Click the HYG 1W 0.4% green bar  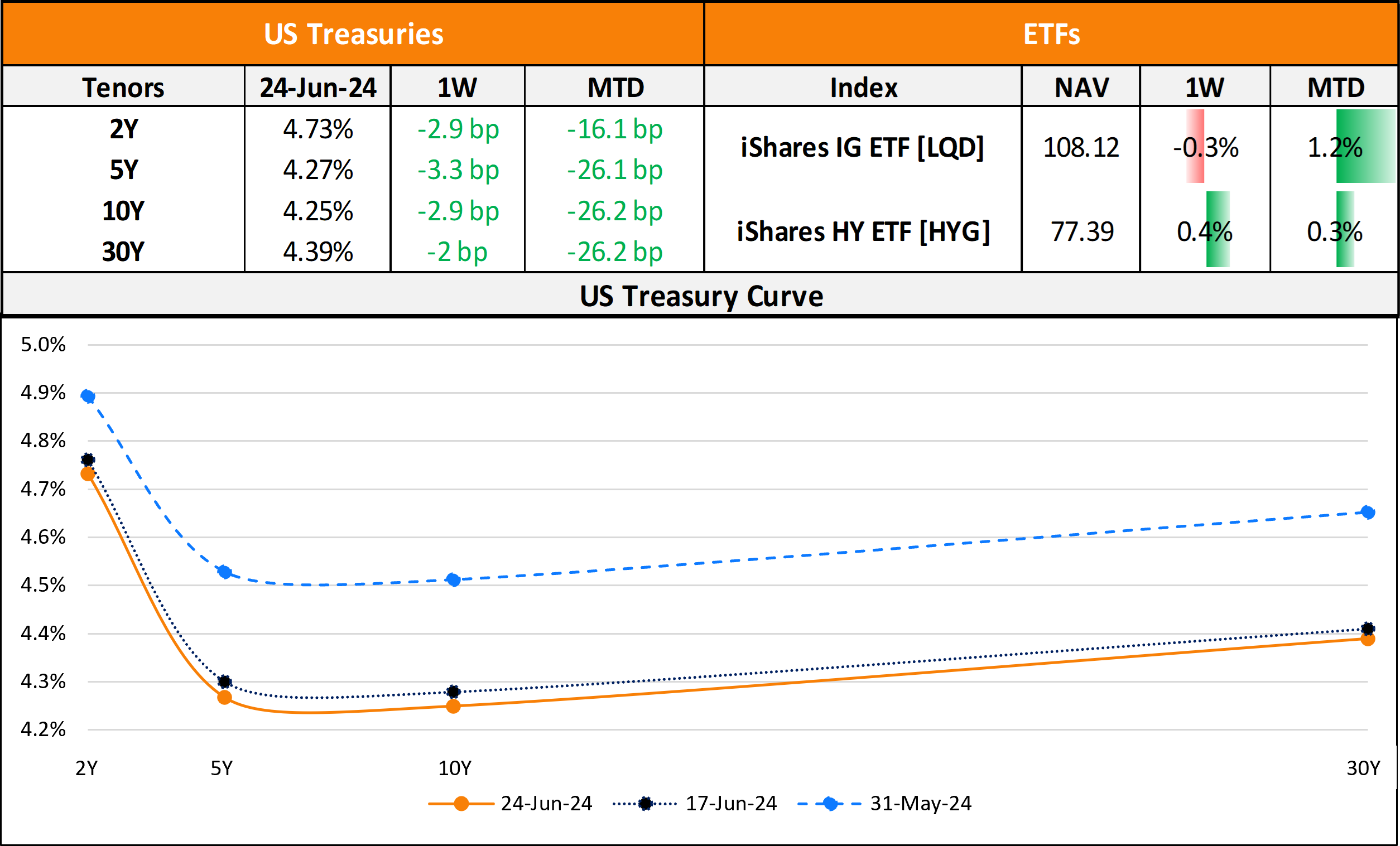click(1218, 229)
